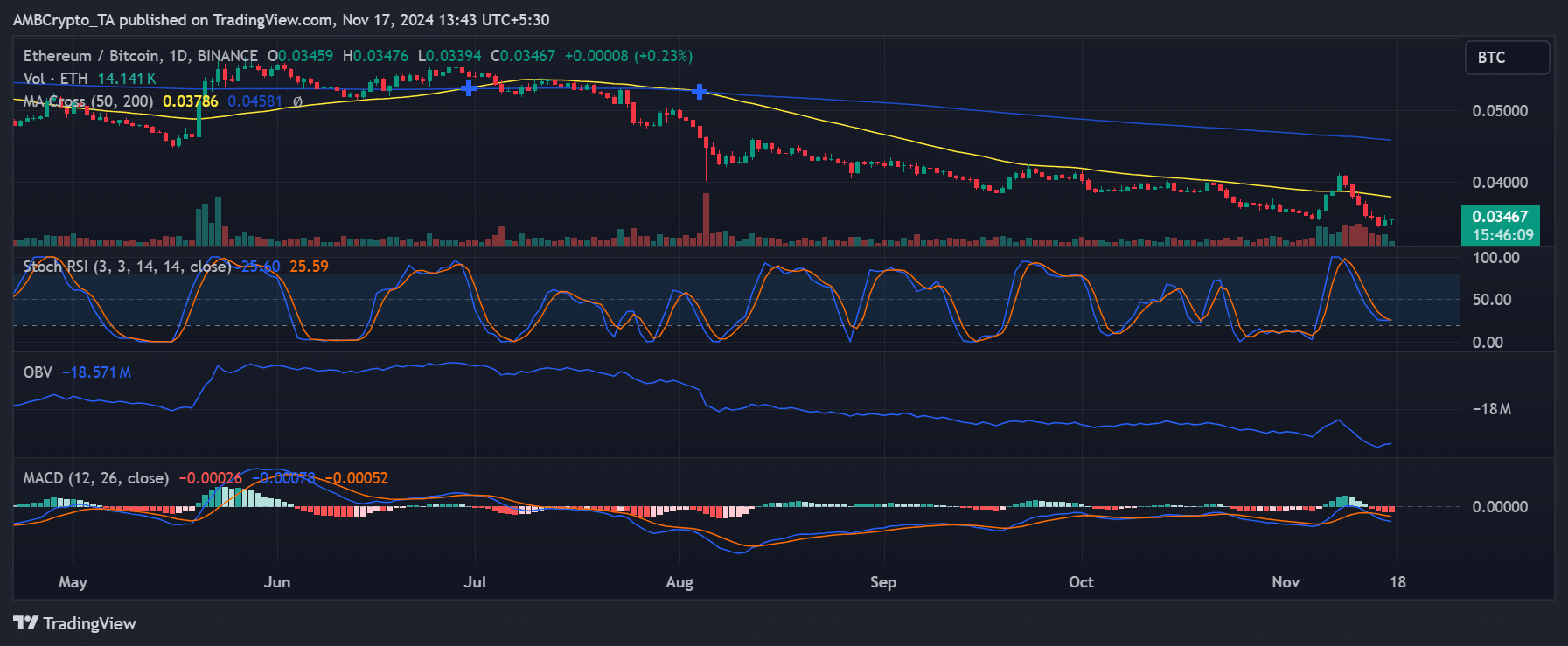Click the +0.00008 (+0.23%) change value
This screenshot has width=1568, height=646.
pyautogui.click(x=629, y=56)
